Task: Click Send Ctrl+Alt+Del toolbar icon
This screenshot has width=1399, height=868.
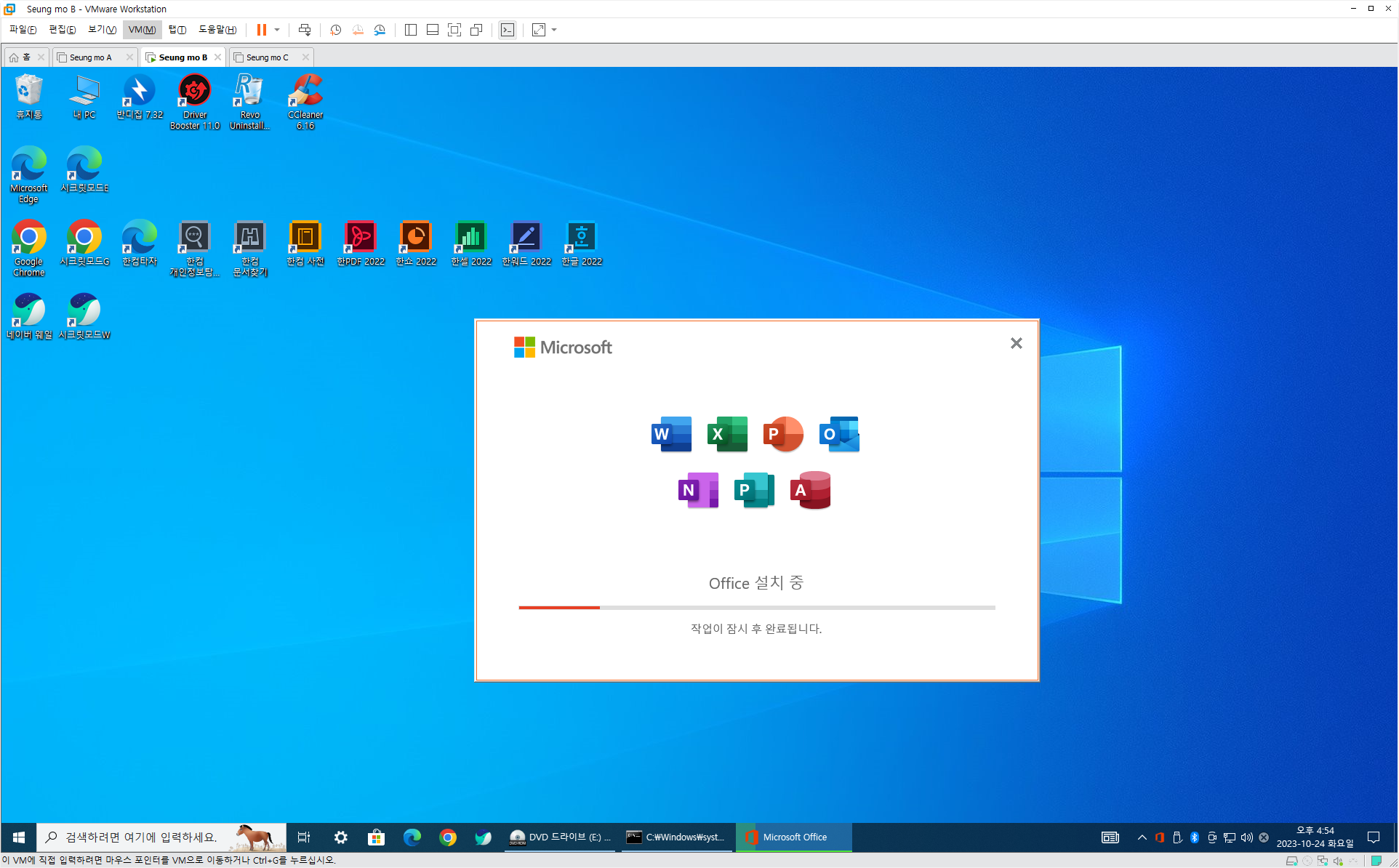Action: 305,30
